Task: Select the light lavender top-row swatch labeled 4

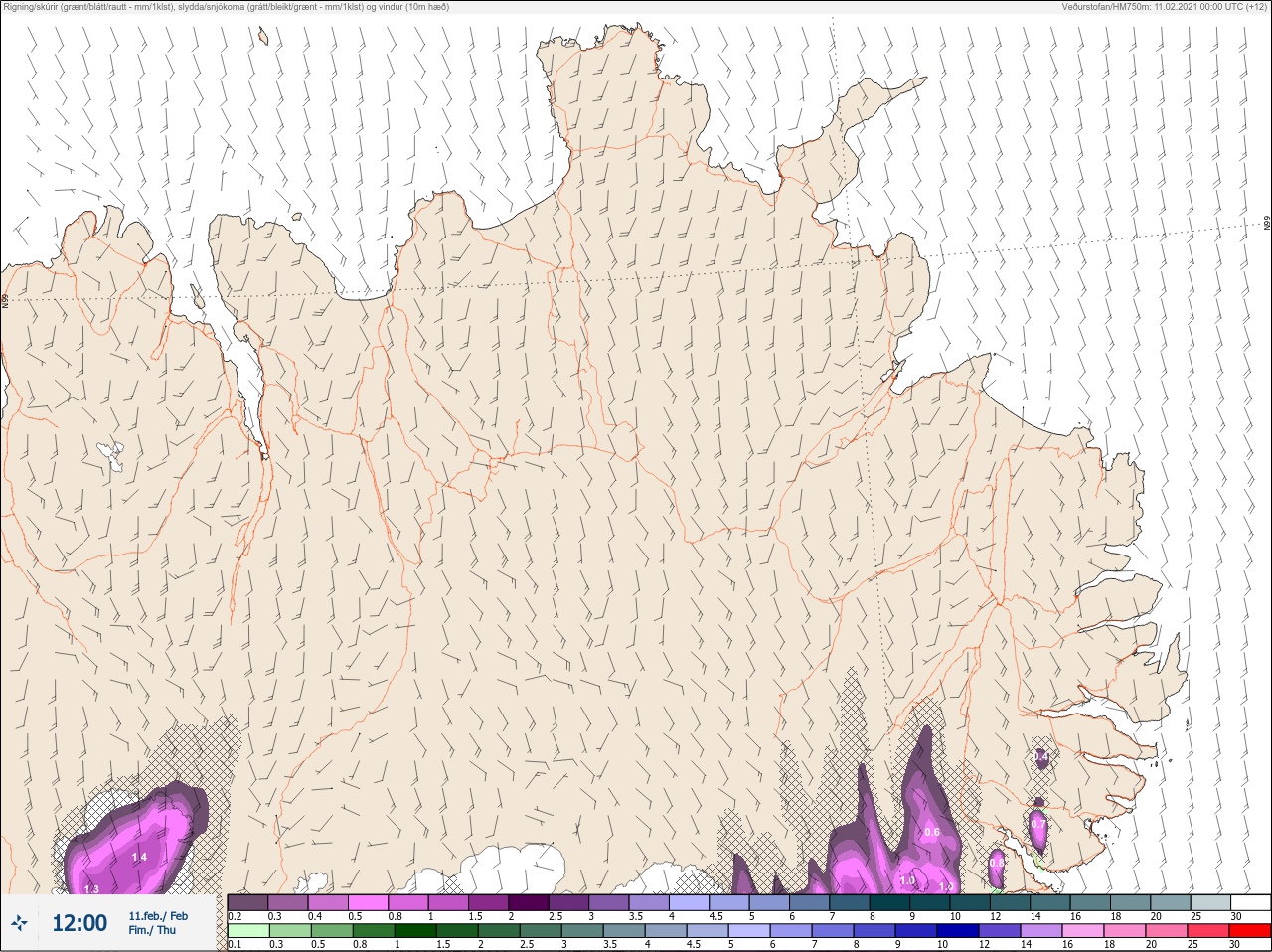Action: (689, 902)
